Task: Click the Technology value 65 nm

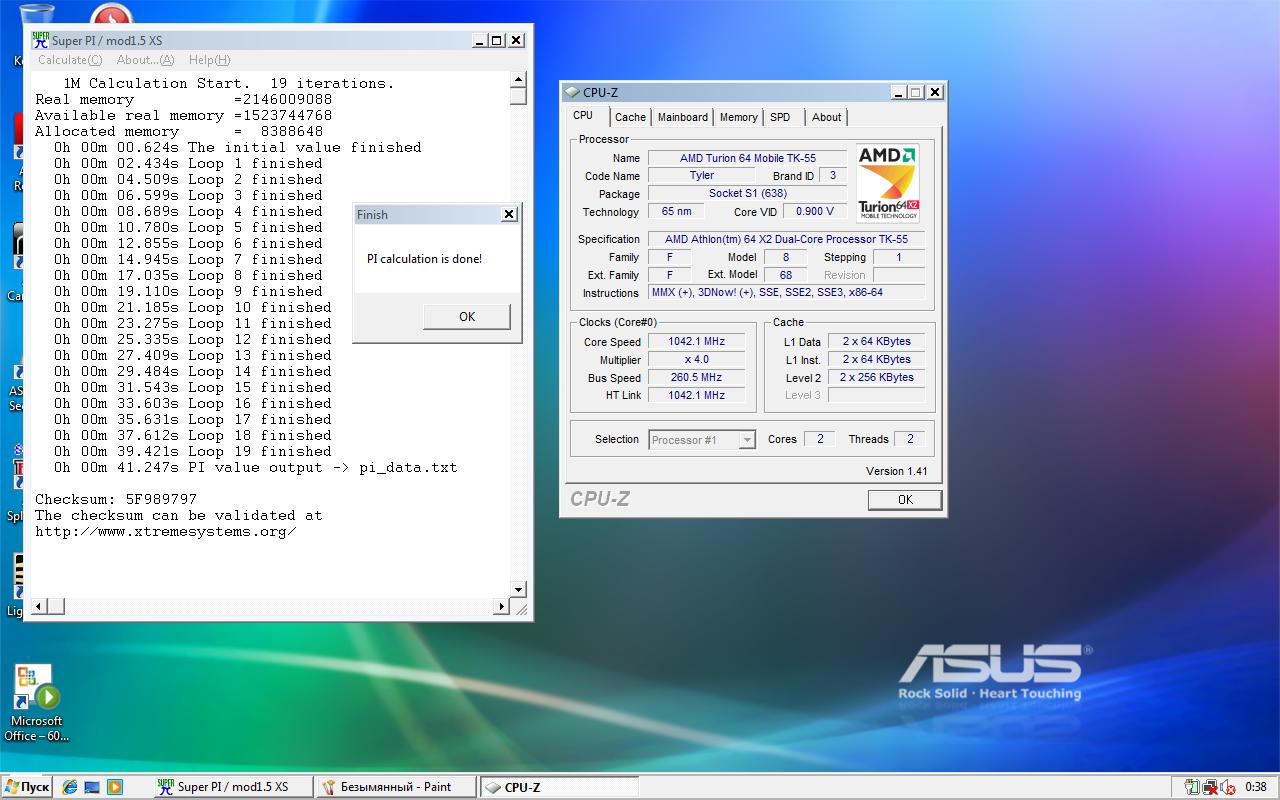Action: (x=676, y=211)
